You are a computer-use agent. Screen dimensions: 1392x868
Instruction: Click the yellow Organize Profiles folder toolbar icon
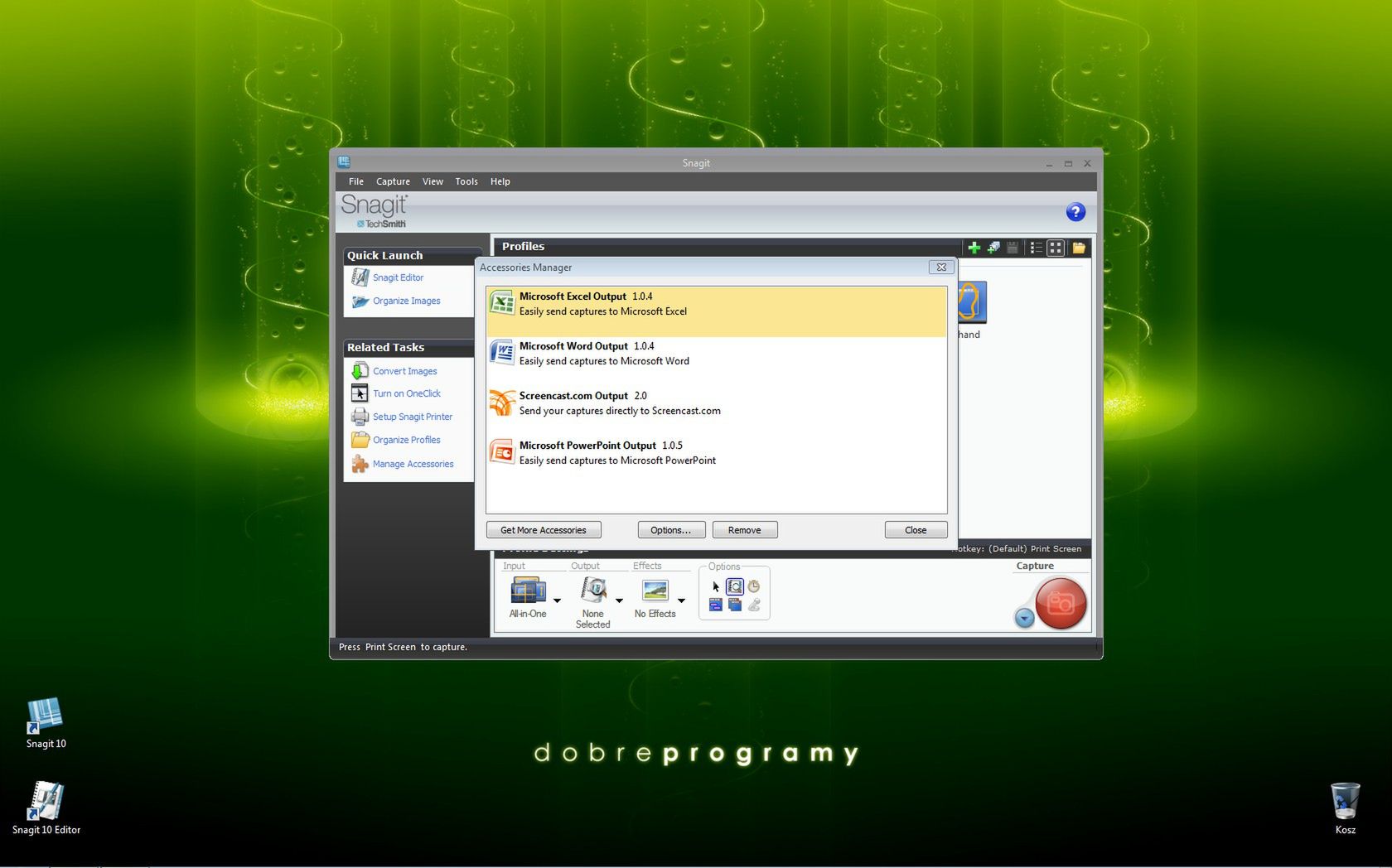coord(1079,248)
